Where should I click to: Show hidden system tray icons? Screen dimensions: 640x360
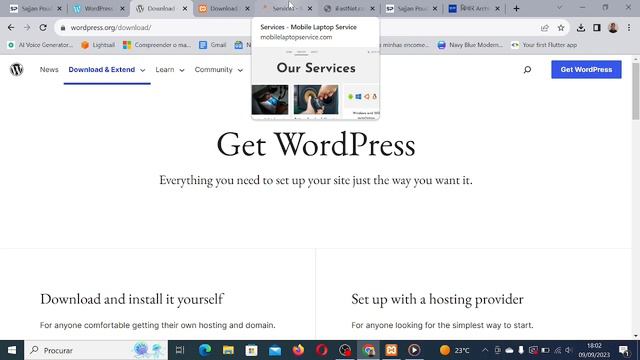coord(485,350)
